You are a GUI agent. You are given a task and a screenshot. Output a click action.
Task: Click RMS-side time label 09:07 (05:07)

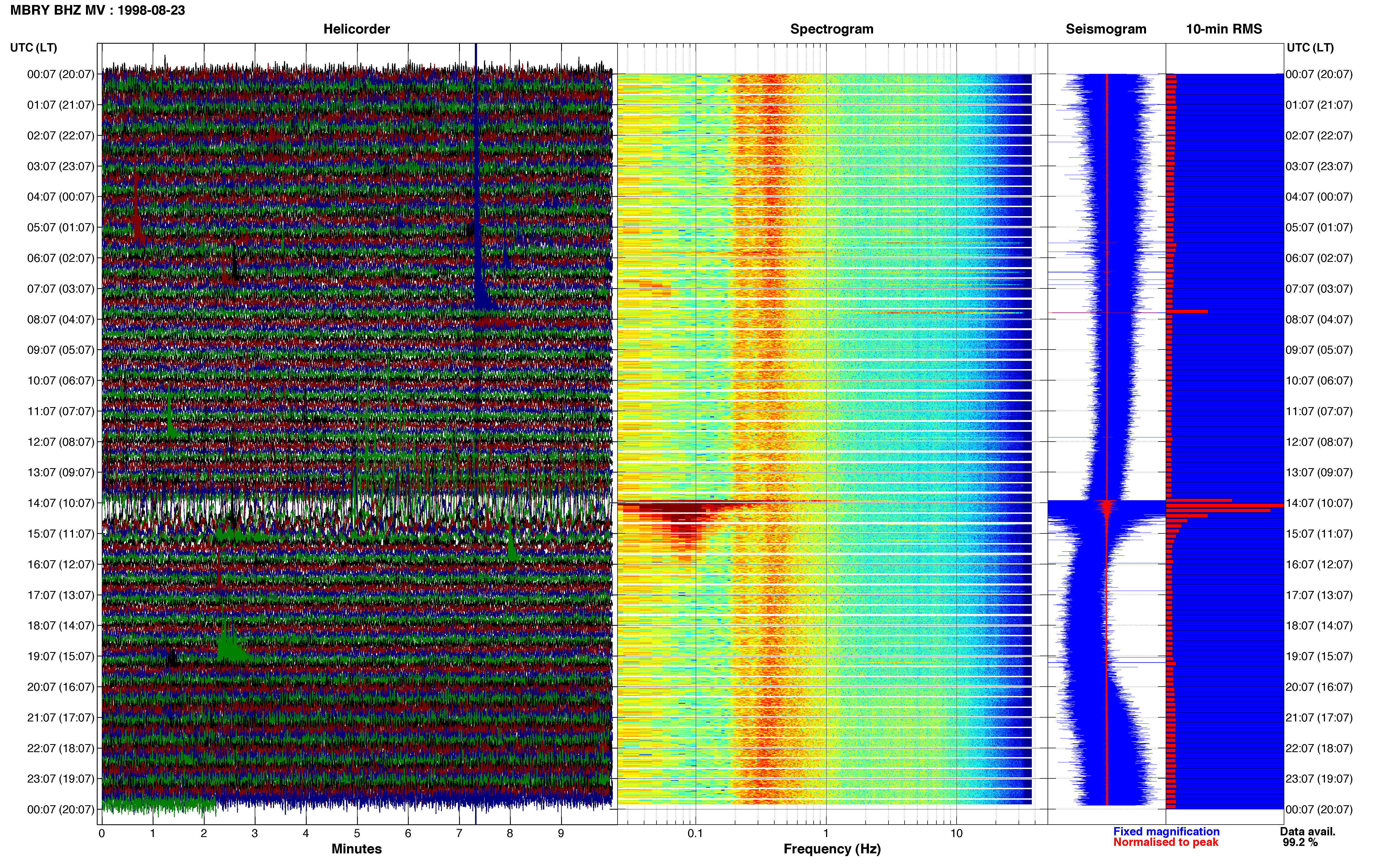point(1319,350)
